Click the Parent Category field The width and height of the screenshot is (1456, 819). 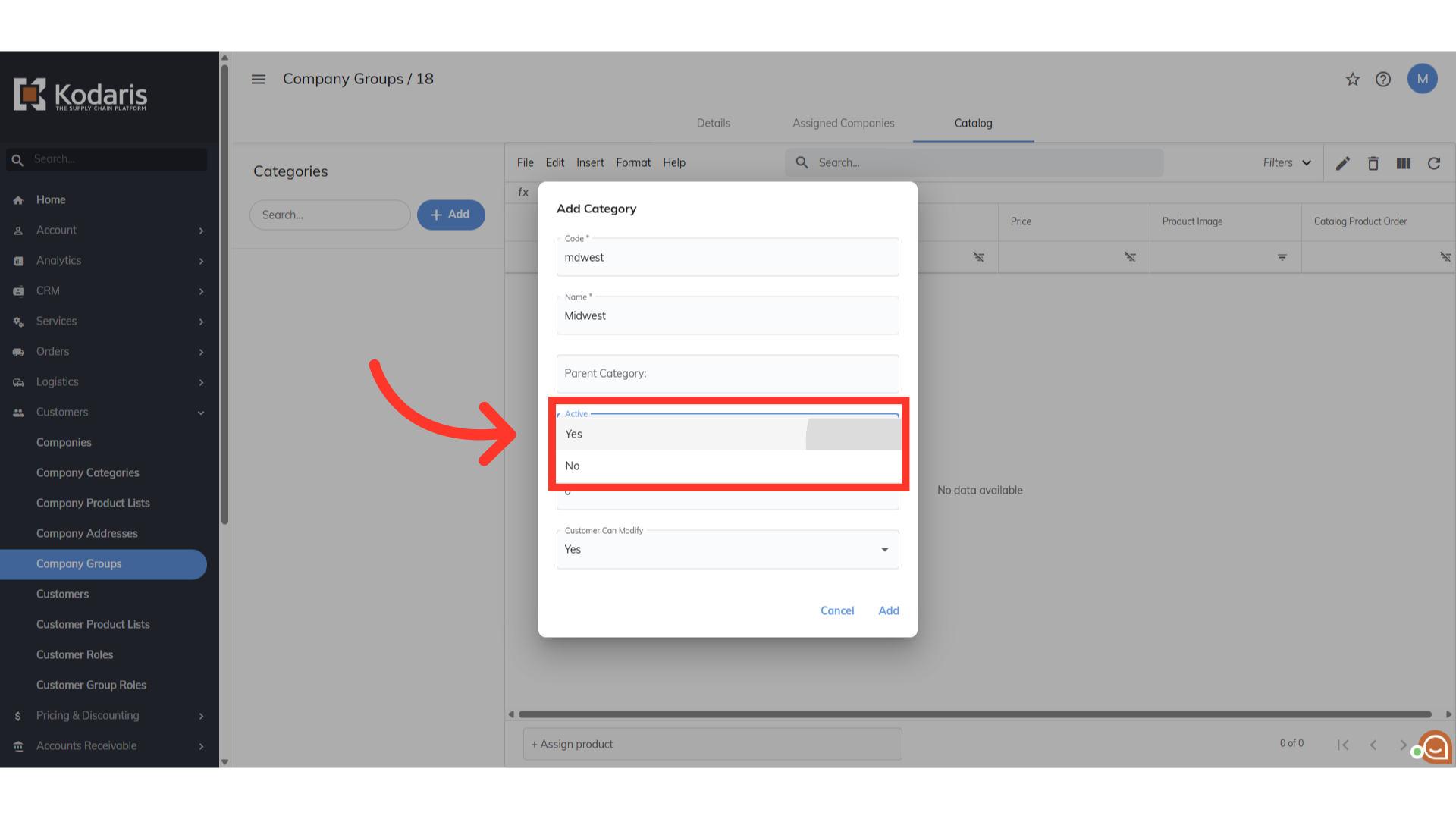pos(727,374)
